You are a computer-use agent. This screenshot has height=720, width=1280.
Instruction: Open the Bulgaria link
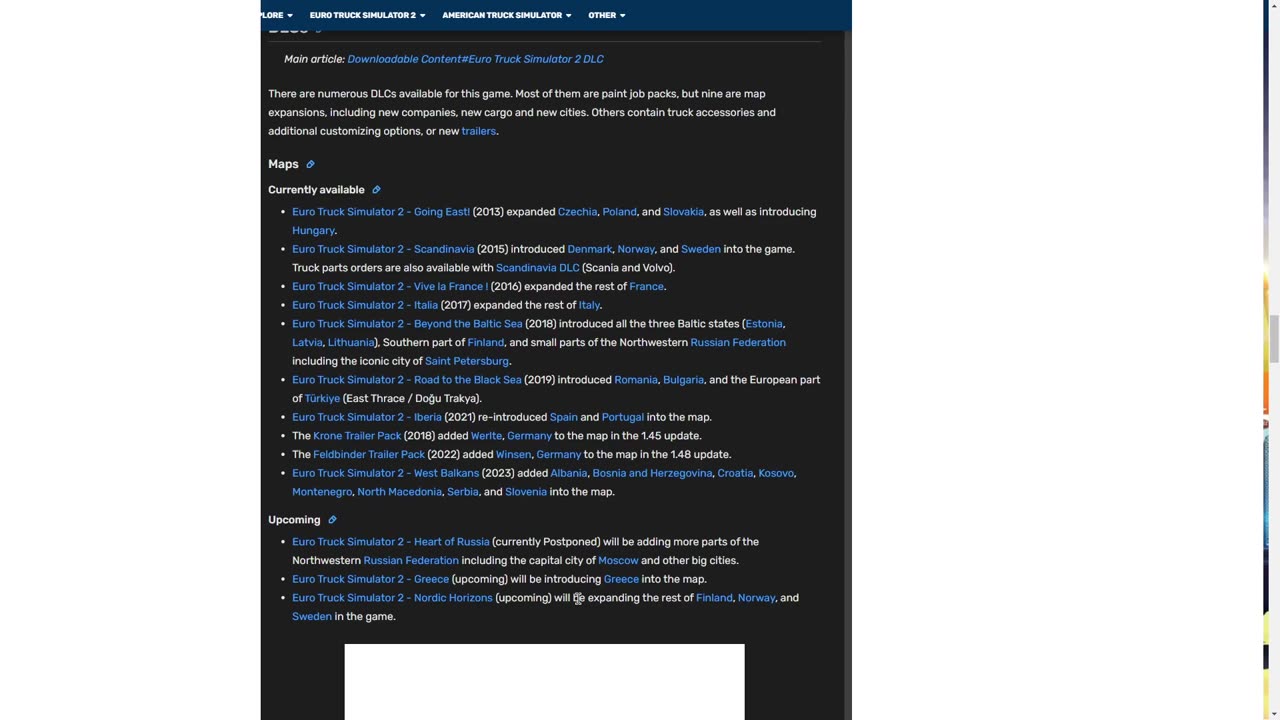(683, 380)
